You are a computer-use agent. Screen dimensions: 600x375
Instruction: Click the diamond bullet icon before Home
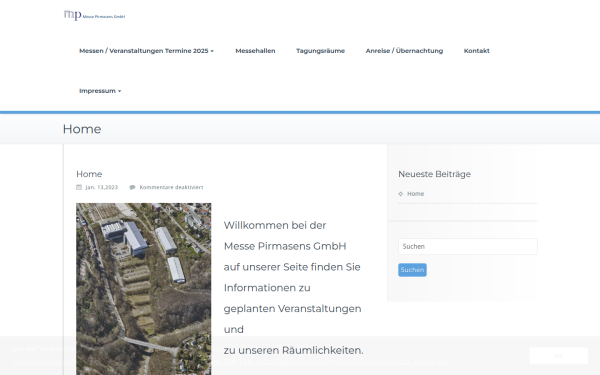[x=401, y=194]
